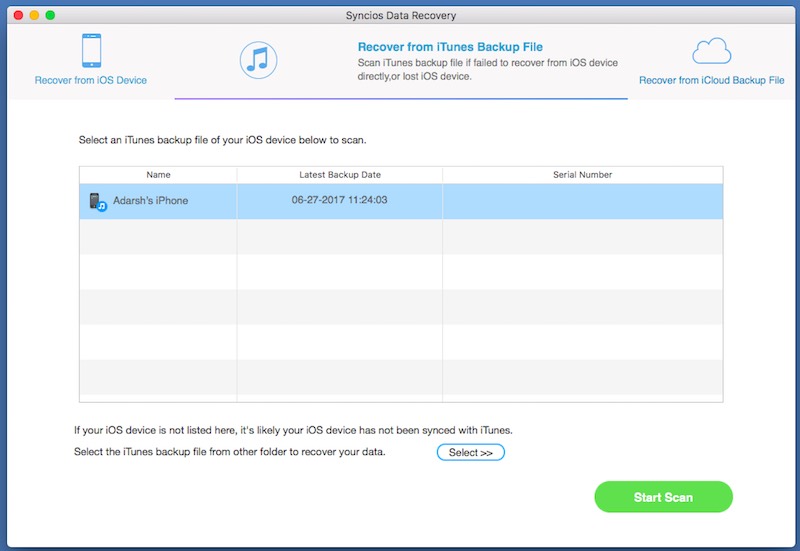
Task: Click the red close window button
Action: (x=18, y=15)
